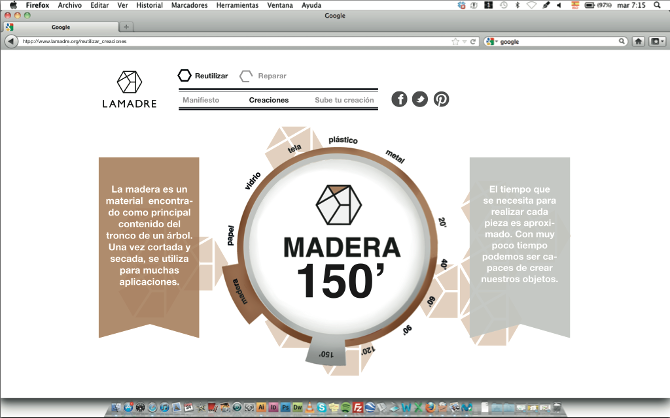Open the Twitter social icon
The image size is (670, 418).
pos(420,99)
